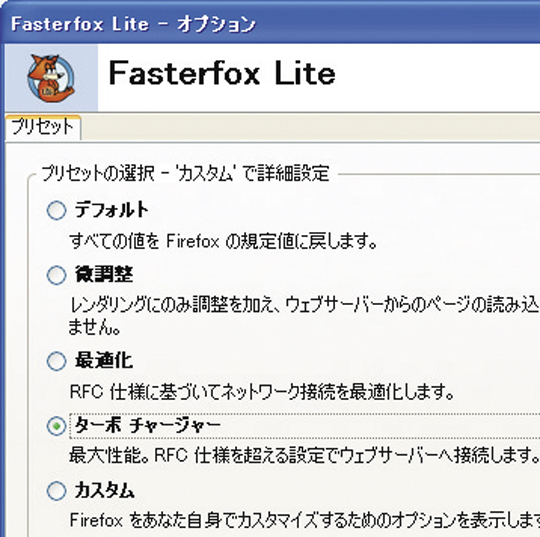Click the Firefox をあなた自身でカスタマイズ description
Screen dimensions: 540x537
305,520
